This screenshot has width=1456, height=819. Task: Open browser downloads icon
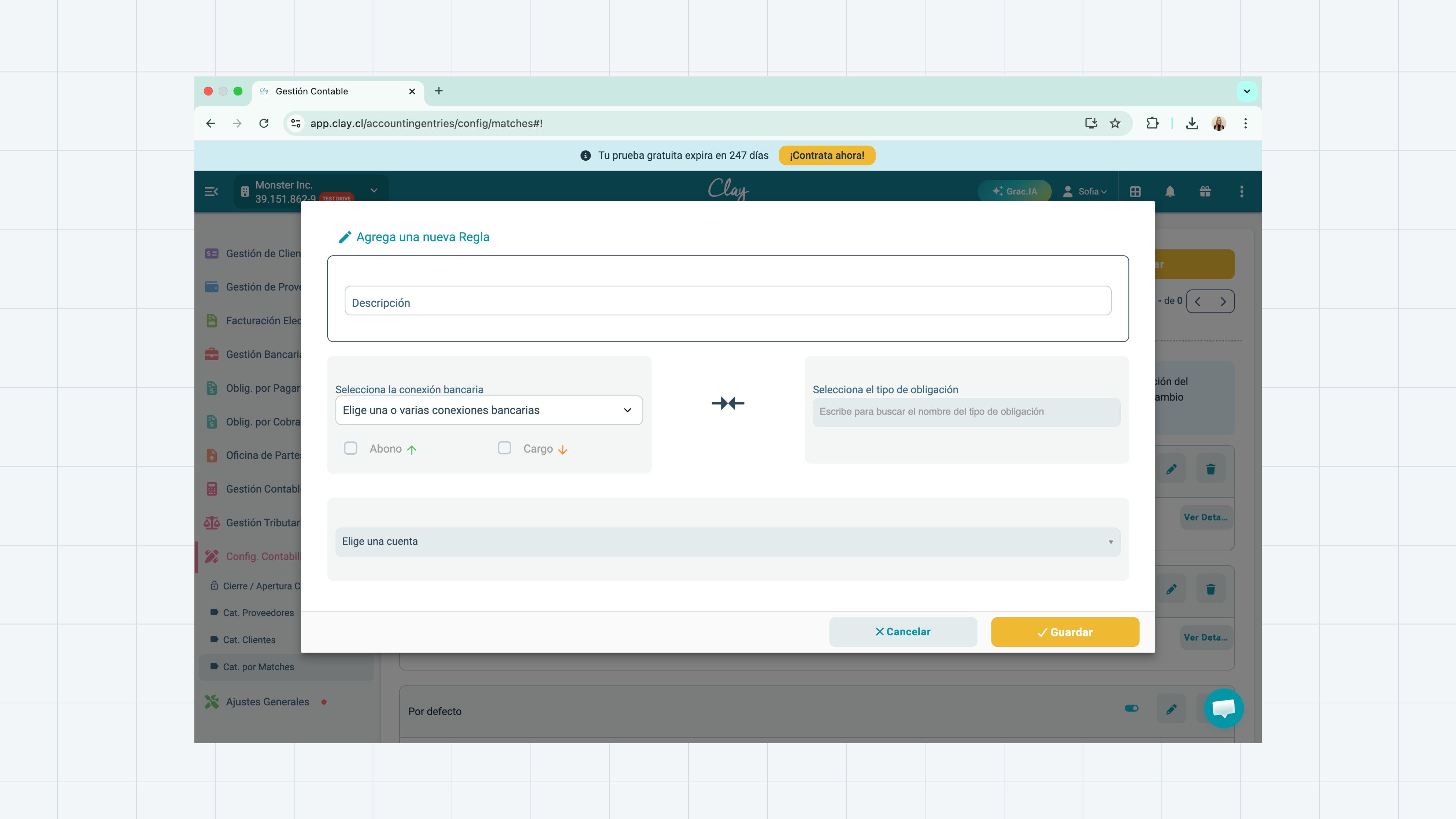[x=1192, y=123]
